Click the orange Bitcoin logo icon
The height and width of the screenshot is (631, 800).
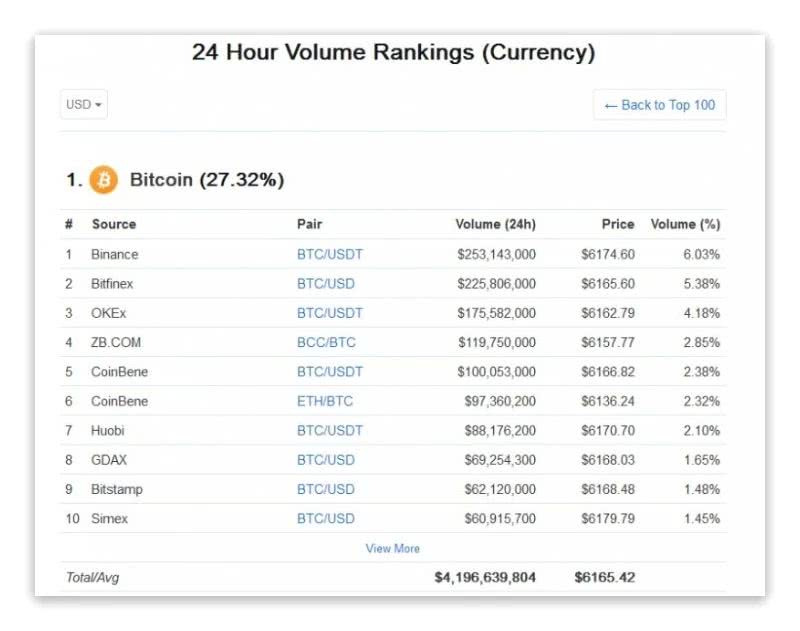click(x=104, y=180)
